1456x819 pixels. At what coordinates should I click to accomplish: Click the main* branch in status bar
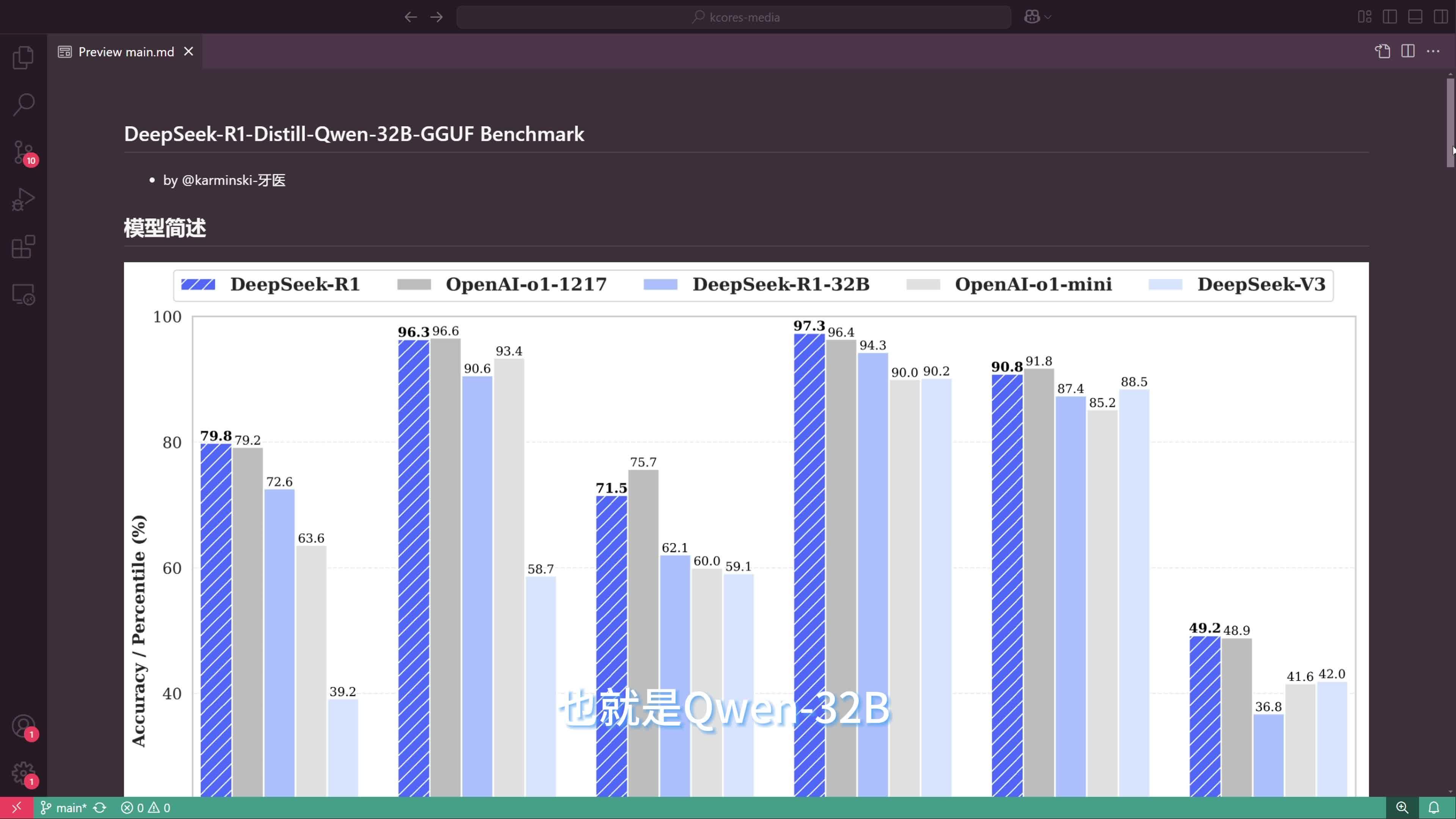click(x=63, y=808)
